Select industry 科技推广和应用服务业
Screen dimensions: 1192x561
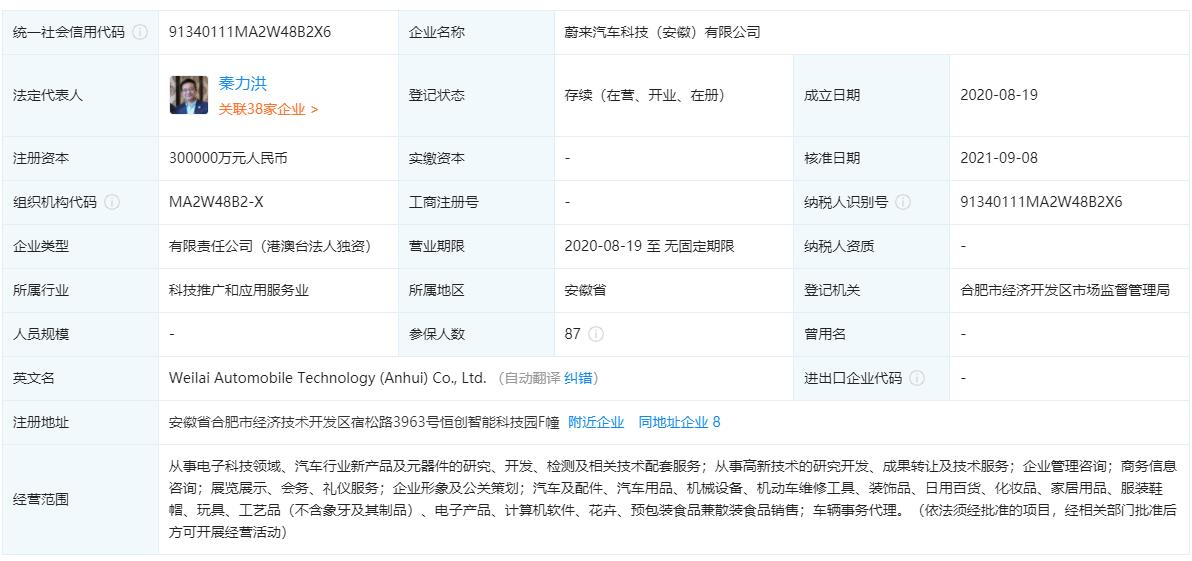(x=239, y=290)
